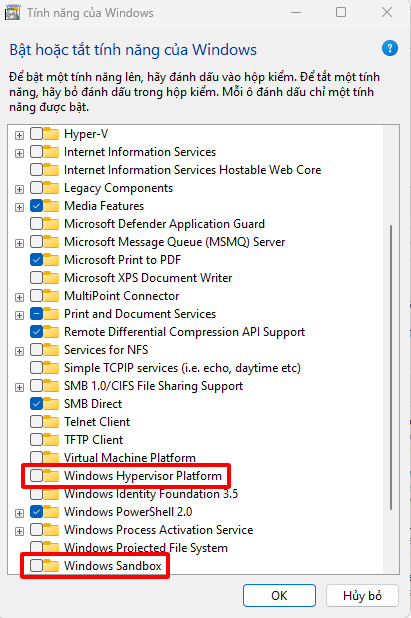The height and width of the screenshot is (618, 411).
Task: Click the Windows Features title bar icon
Action: (12, 13)
